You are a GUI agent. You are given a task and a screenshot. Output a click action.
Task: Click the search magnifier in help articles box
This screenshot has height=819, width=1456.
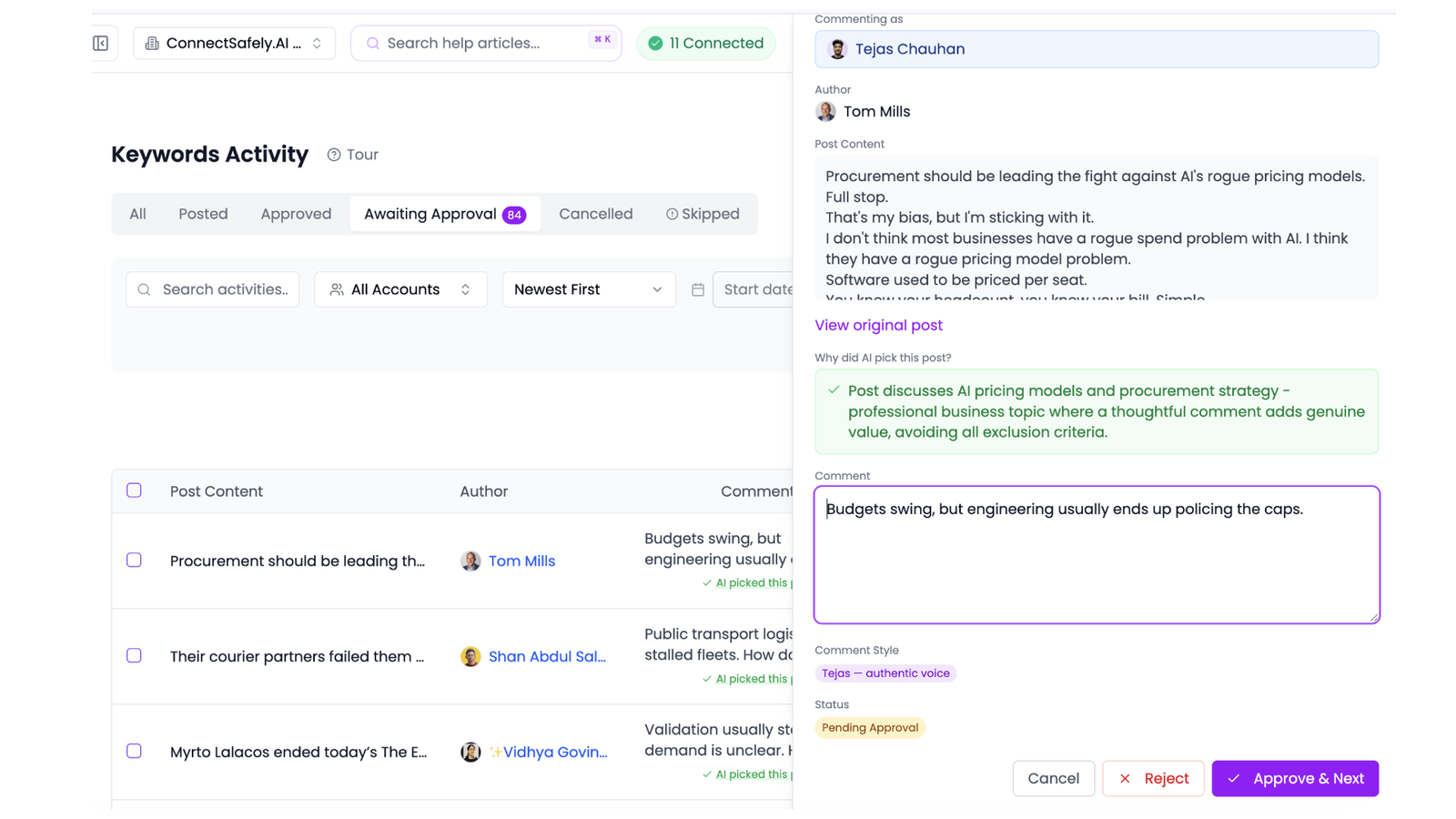373,44
